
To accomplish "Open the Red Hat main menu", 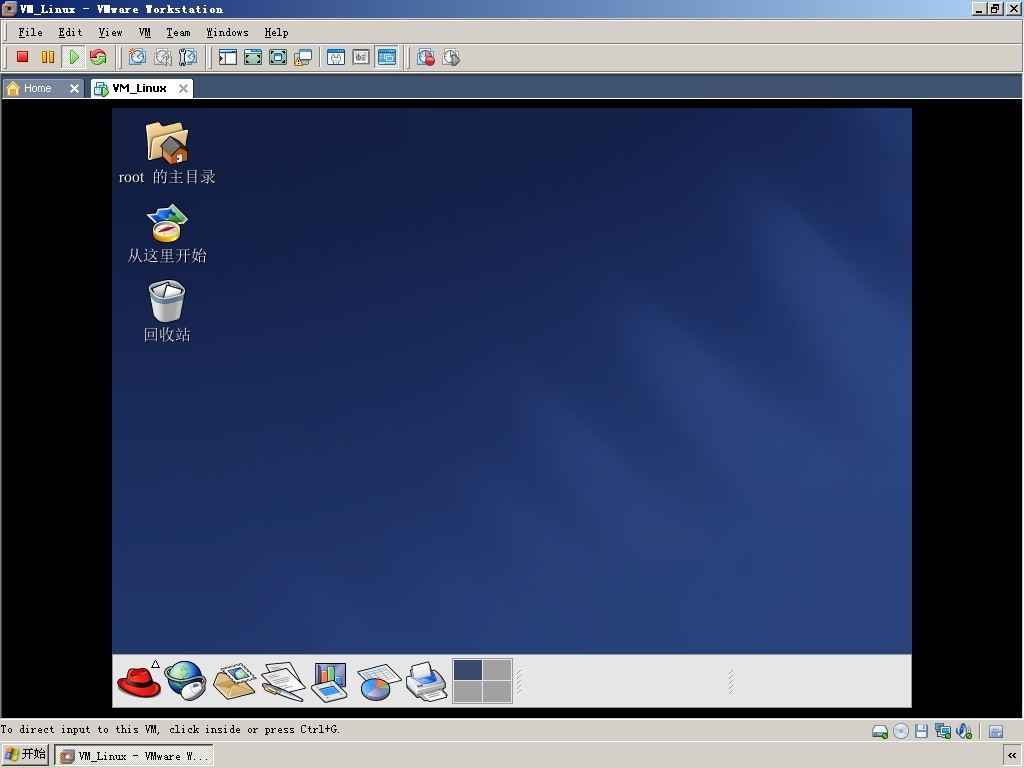I will [139, 681].
